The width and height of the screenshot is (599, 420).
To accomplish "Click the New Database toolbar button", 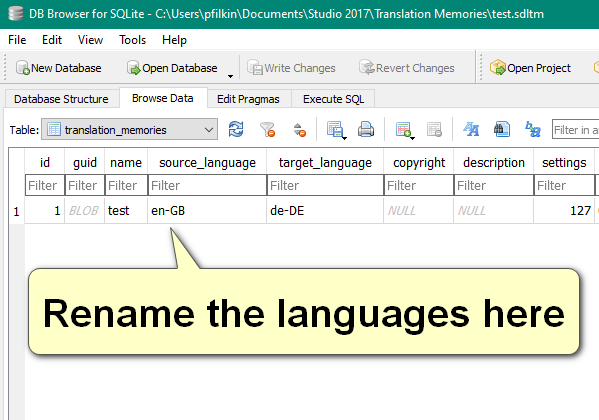I will coord(59,68).
